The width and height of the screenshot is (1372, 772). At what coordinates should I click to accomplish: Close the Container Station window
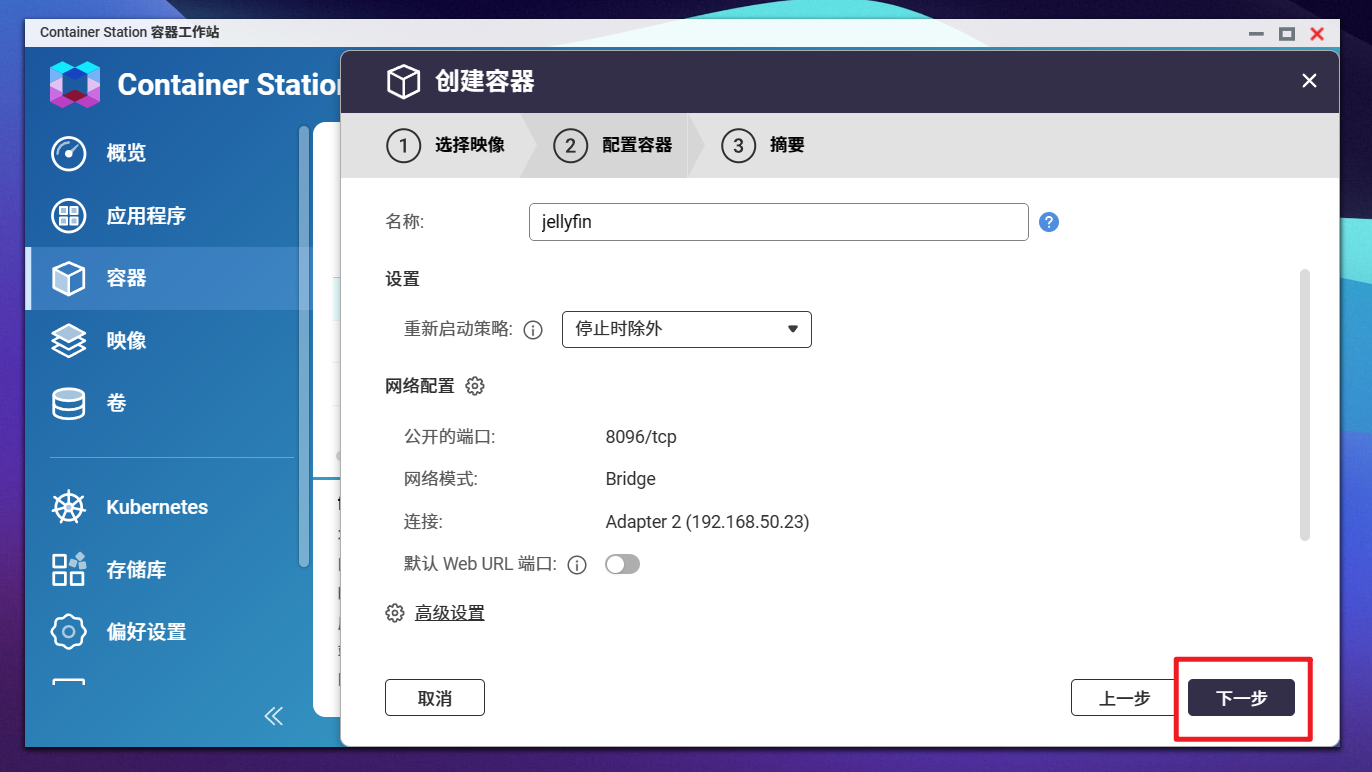(x=1317, y=34)
